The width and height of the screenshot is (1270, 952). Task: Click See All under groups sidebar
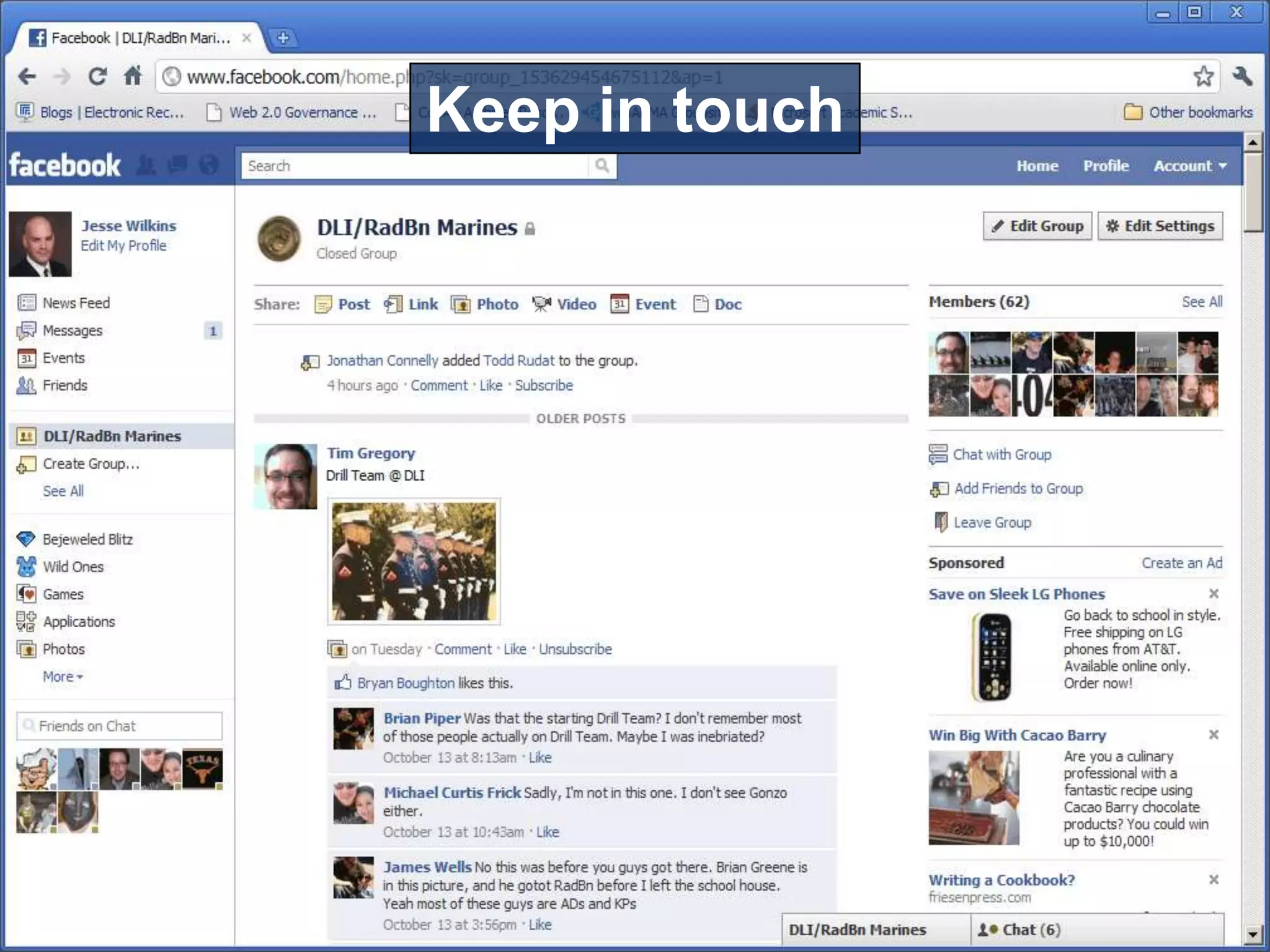pyautogui.click(x=63, y=491)
